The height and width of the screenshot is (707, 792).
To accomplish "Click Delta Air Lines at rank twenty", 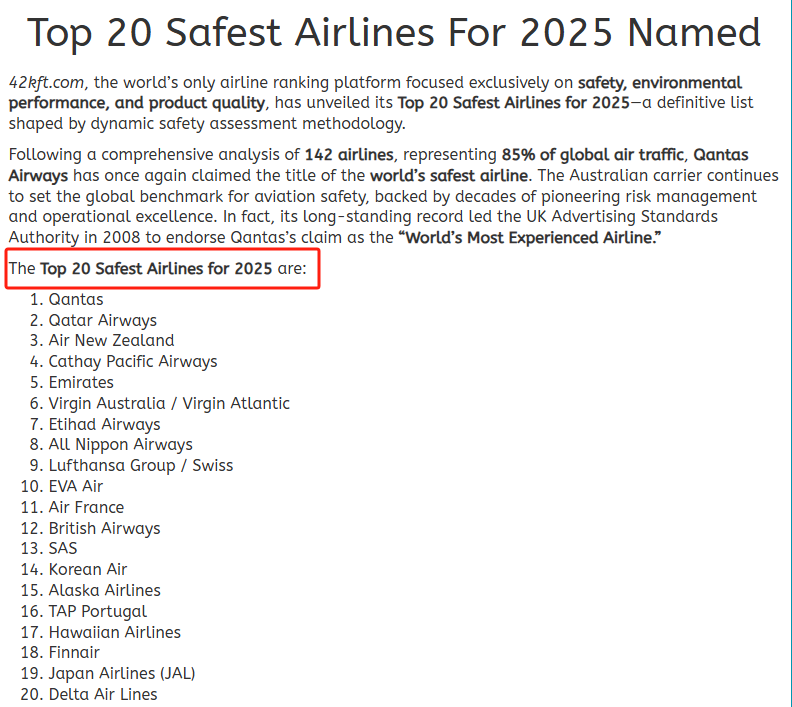I will (x=103, y=695).
